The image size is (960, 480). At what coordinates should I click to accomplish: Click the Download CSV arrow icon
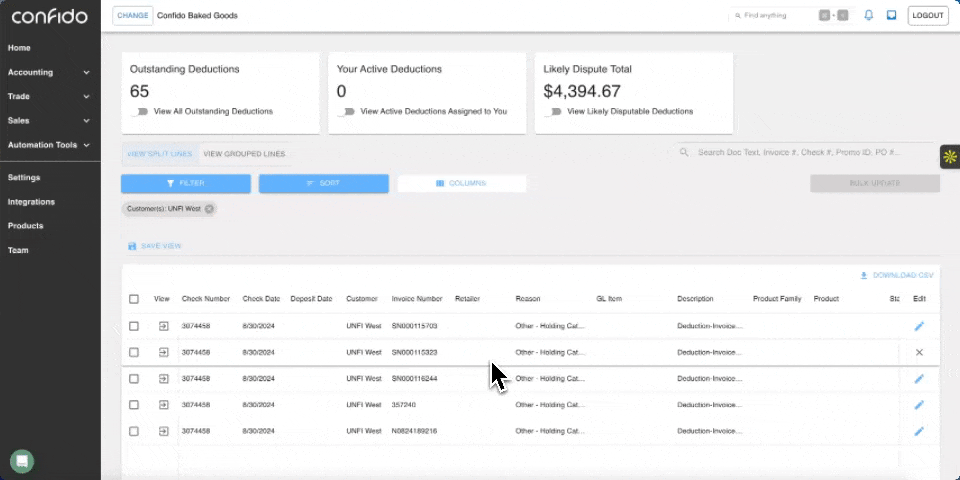pos(864,276)
